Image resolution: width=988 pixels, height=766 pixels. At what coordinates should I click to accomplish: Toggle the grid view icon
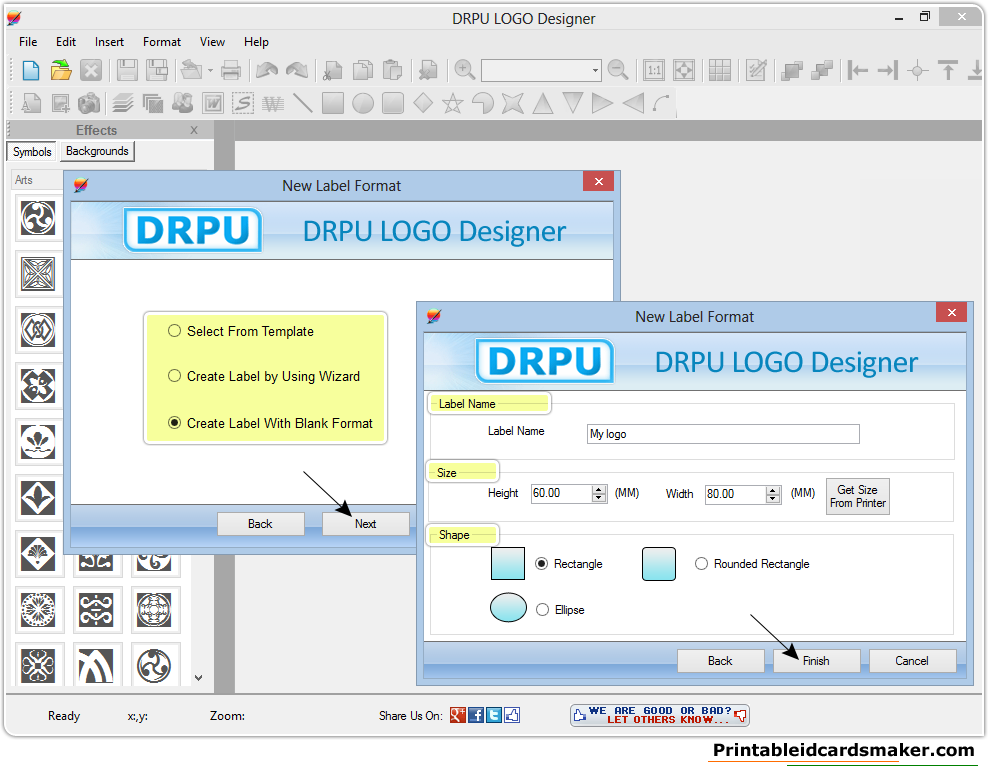click(x=720, y=70)
